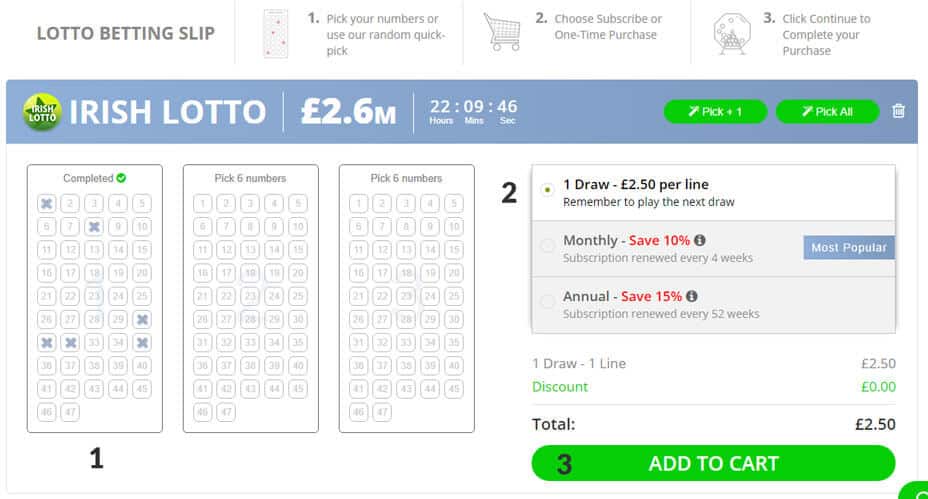Choose the Annual subscription radio button
Screen dimensions: 928x499
547,302
